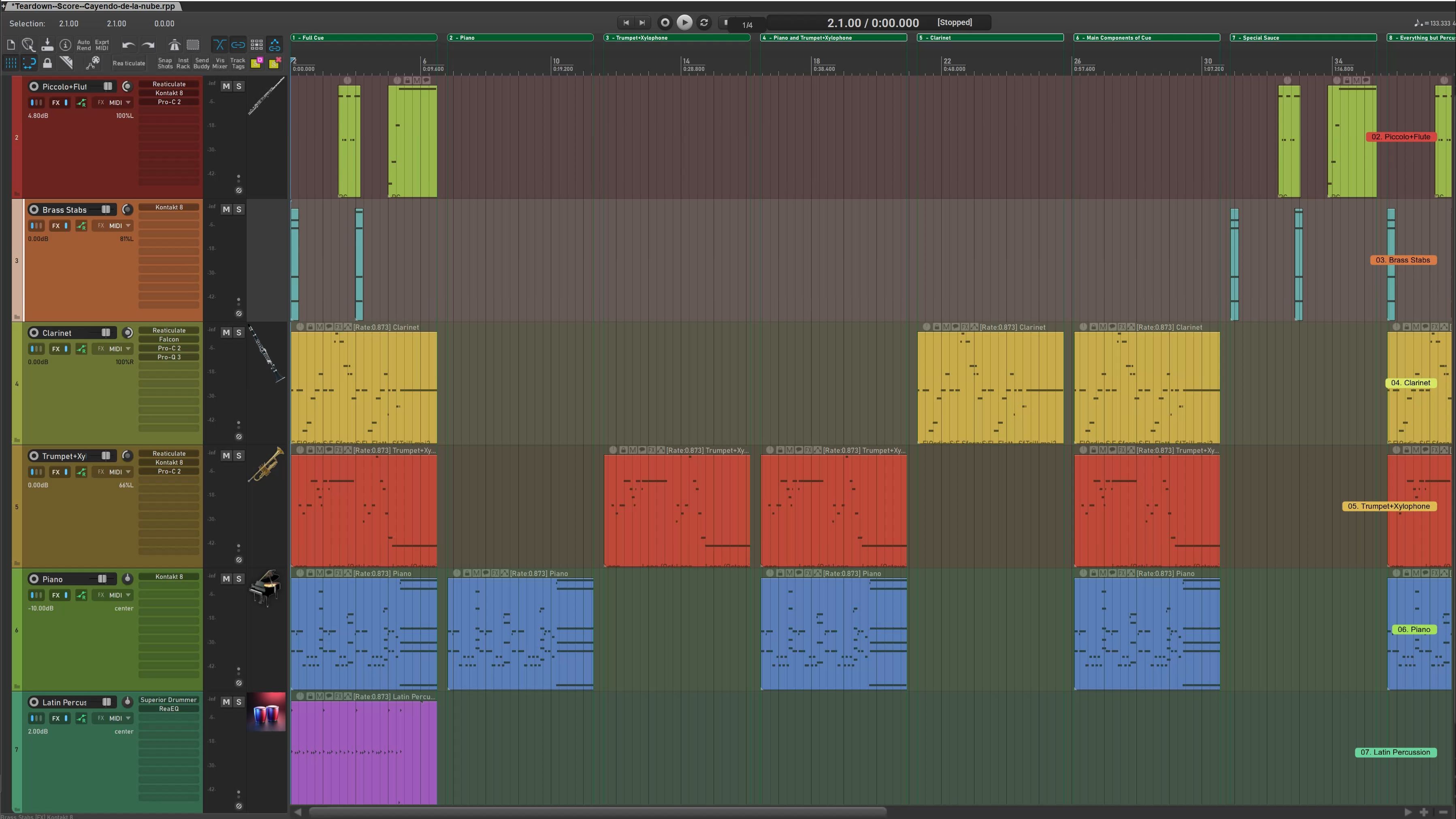The width and height of the screenshot is (1456, 819).
Task: Open the FX chain button on Piano track
Action: point(56,595)
